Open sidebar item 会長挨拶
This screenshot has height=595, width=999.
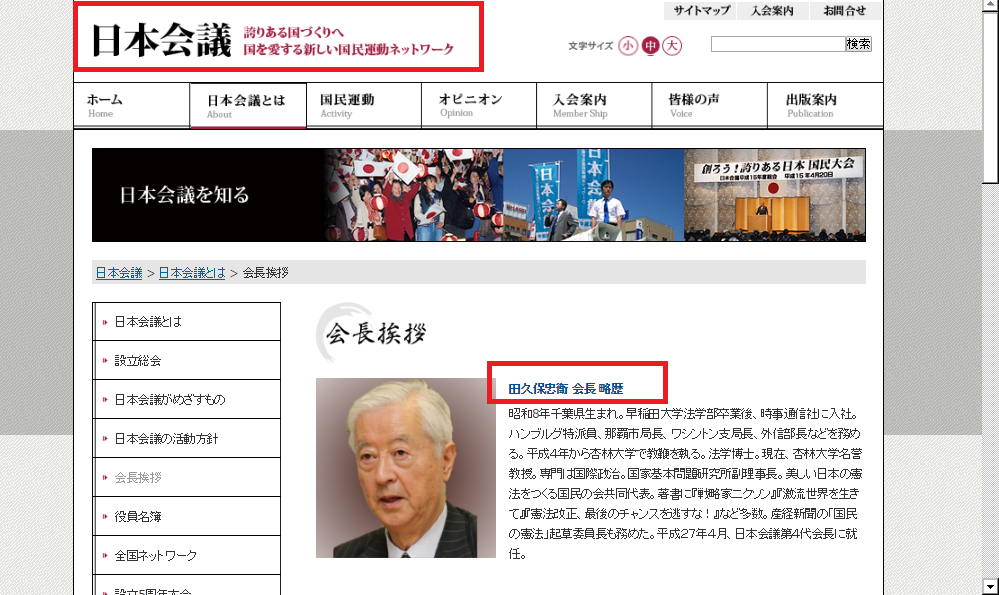[186, 477]
